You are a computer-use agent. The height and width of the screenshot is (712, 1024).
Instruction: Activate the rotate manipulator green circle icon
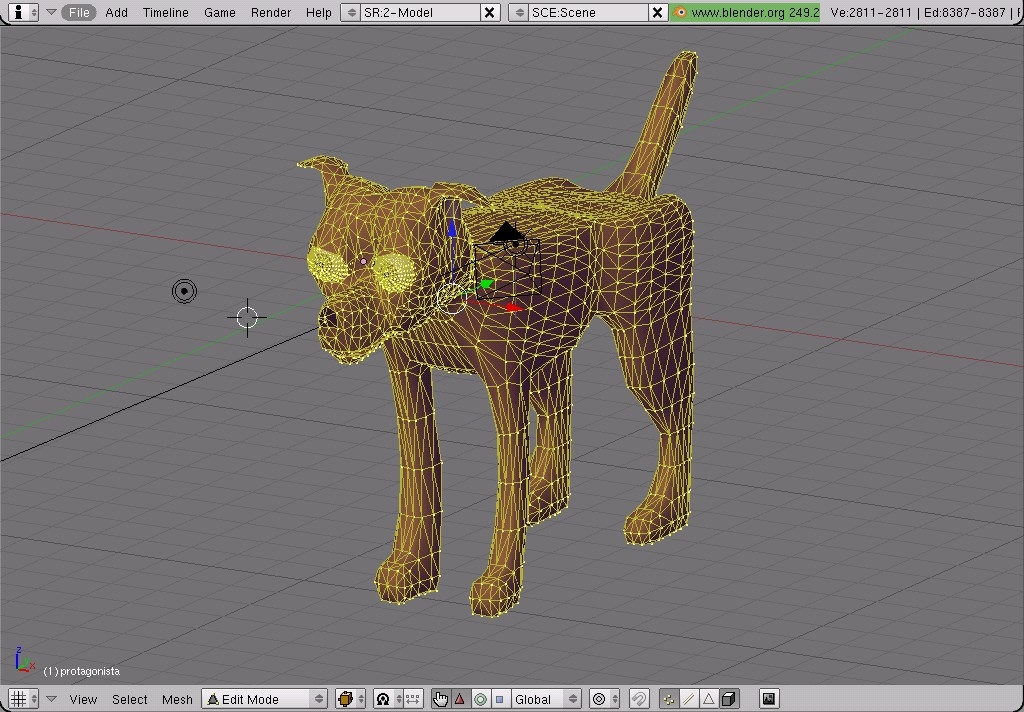click(x=480, y=698)
